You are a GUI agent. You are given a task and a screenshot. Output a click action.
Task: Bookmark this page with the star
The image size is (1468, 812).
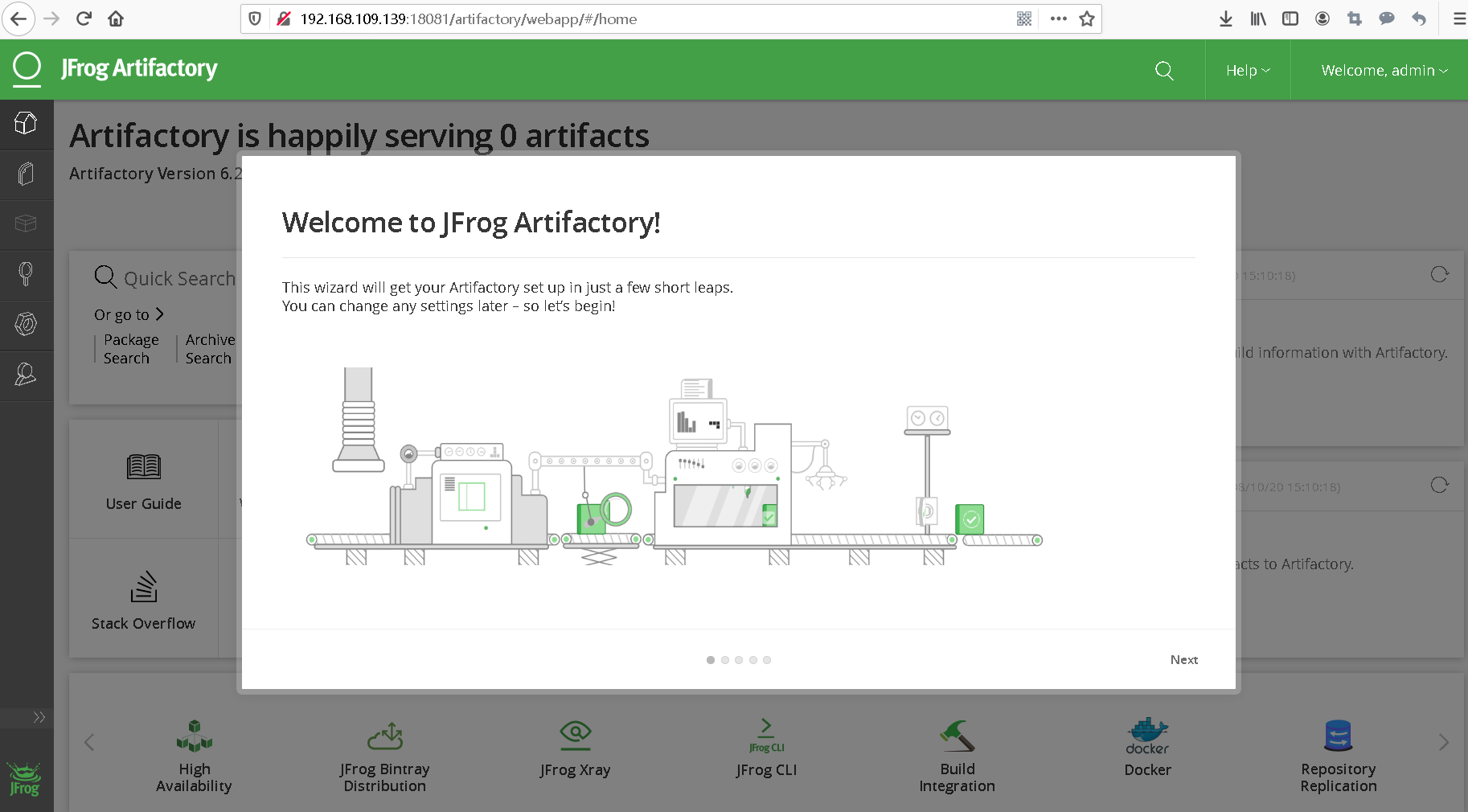(1087, 18)
